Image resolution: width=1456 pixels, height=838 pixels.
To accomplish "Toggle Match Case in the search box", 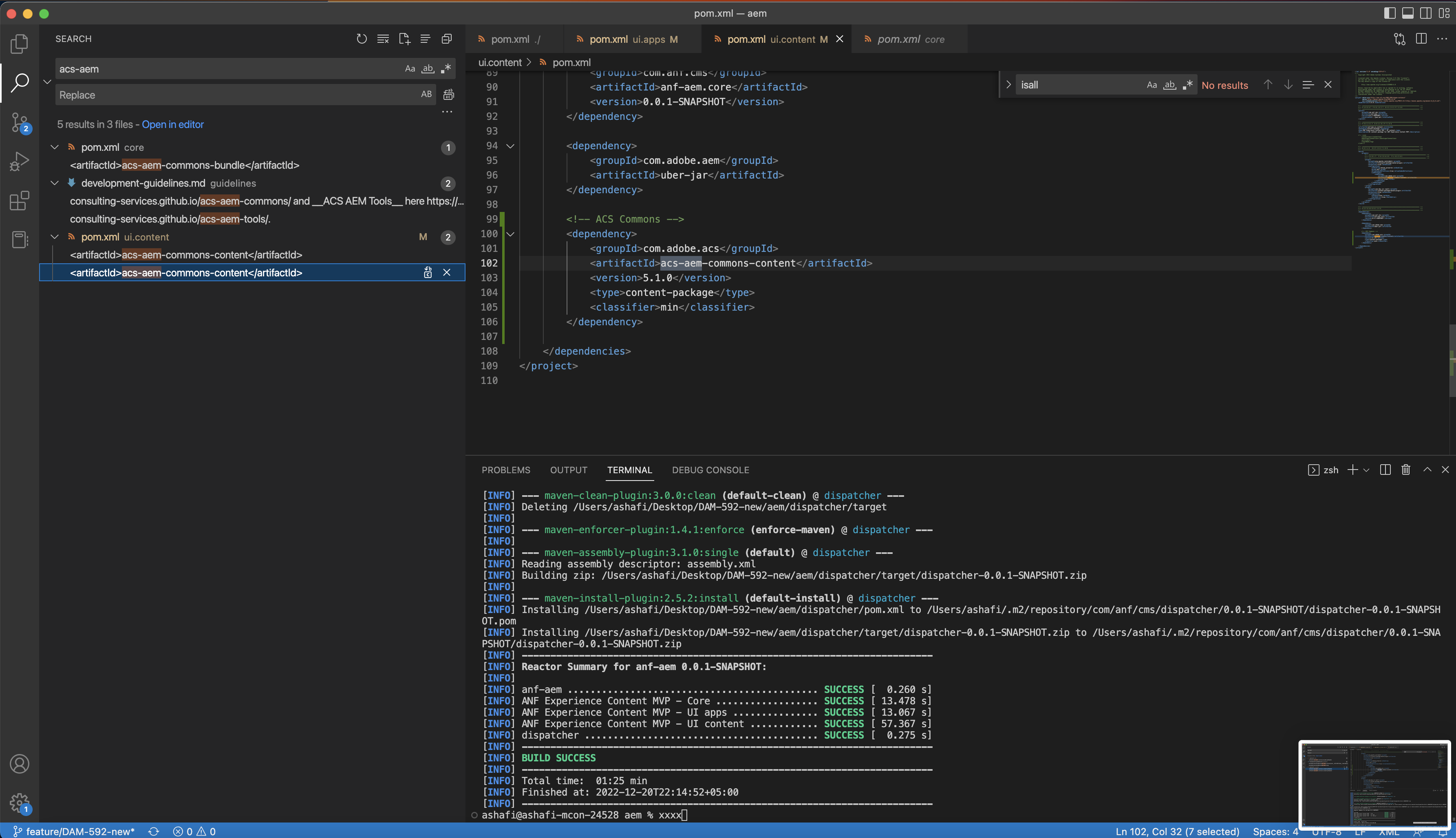I will click(x=410, y=68).
